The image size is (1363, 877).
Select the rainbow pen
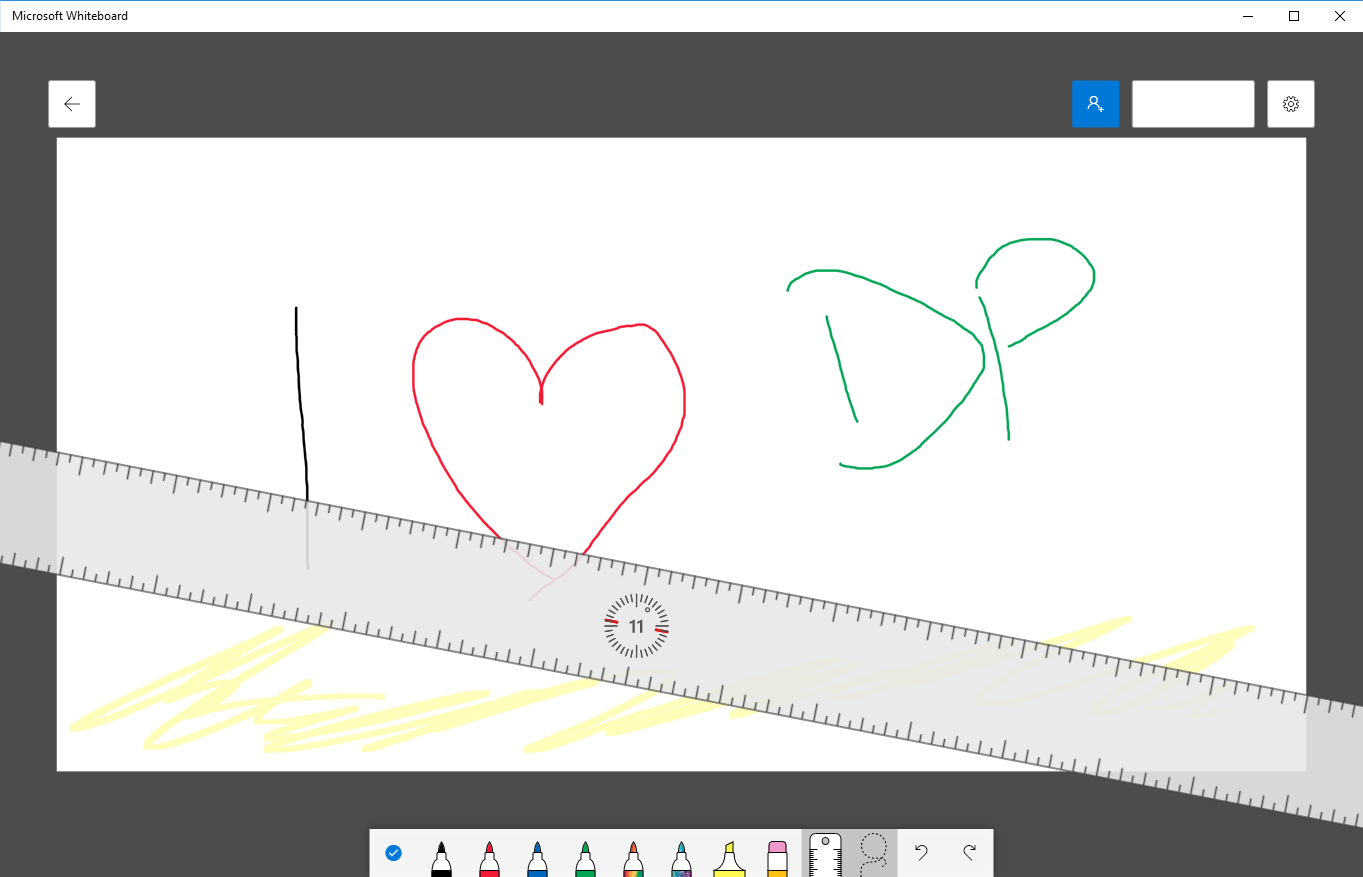633,859
